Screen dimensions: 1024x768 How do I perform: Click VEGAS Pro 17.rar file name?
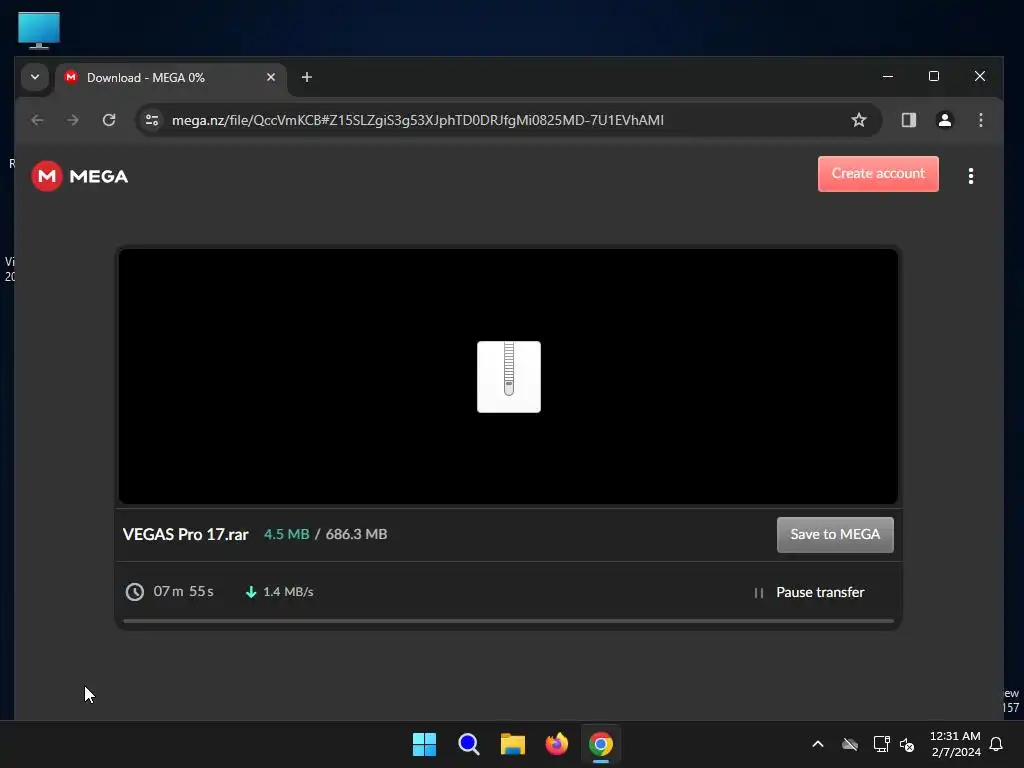pos(185,534)
